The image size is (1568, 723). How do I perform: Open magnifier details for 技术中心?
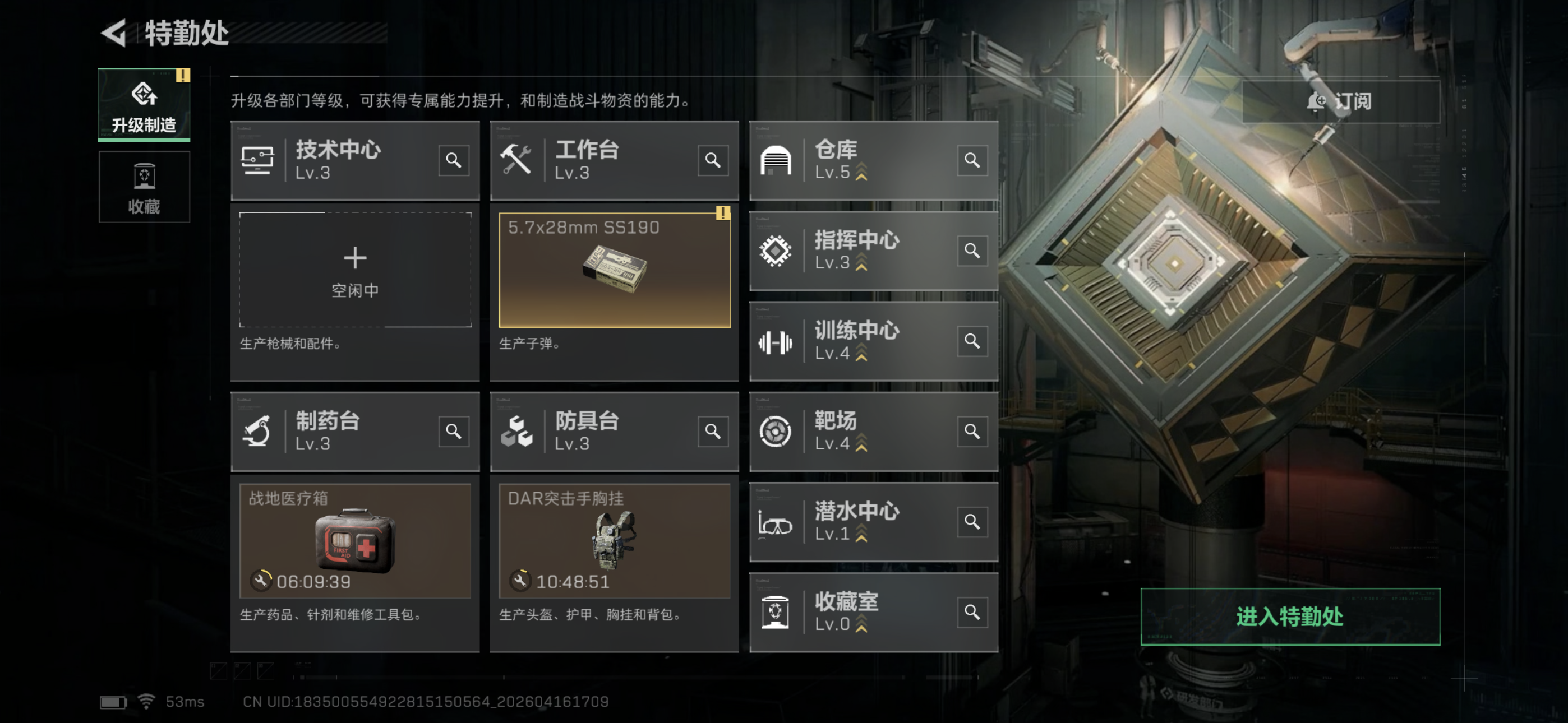click(454, 160)
